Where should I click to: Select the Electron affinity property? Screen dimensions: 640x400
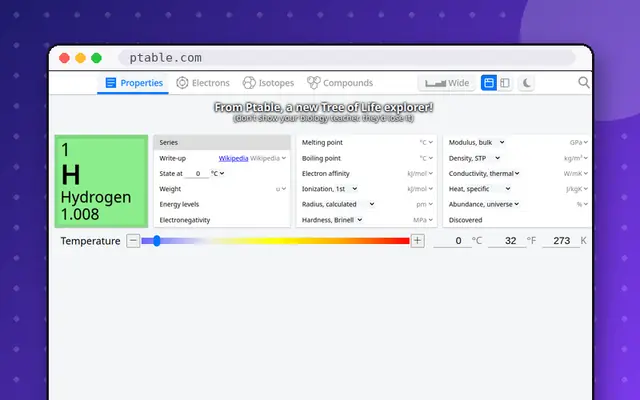pyautogui.click(x=326, y=173)
